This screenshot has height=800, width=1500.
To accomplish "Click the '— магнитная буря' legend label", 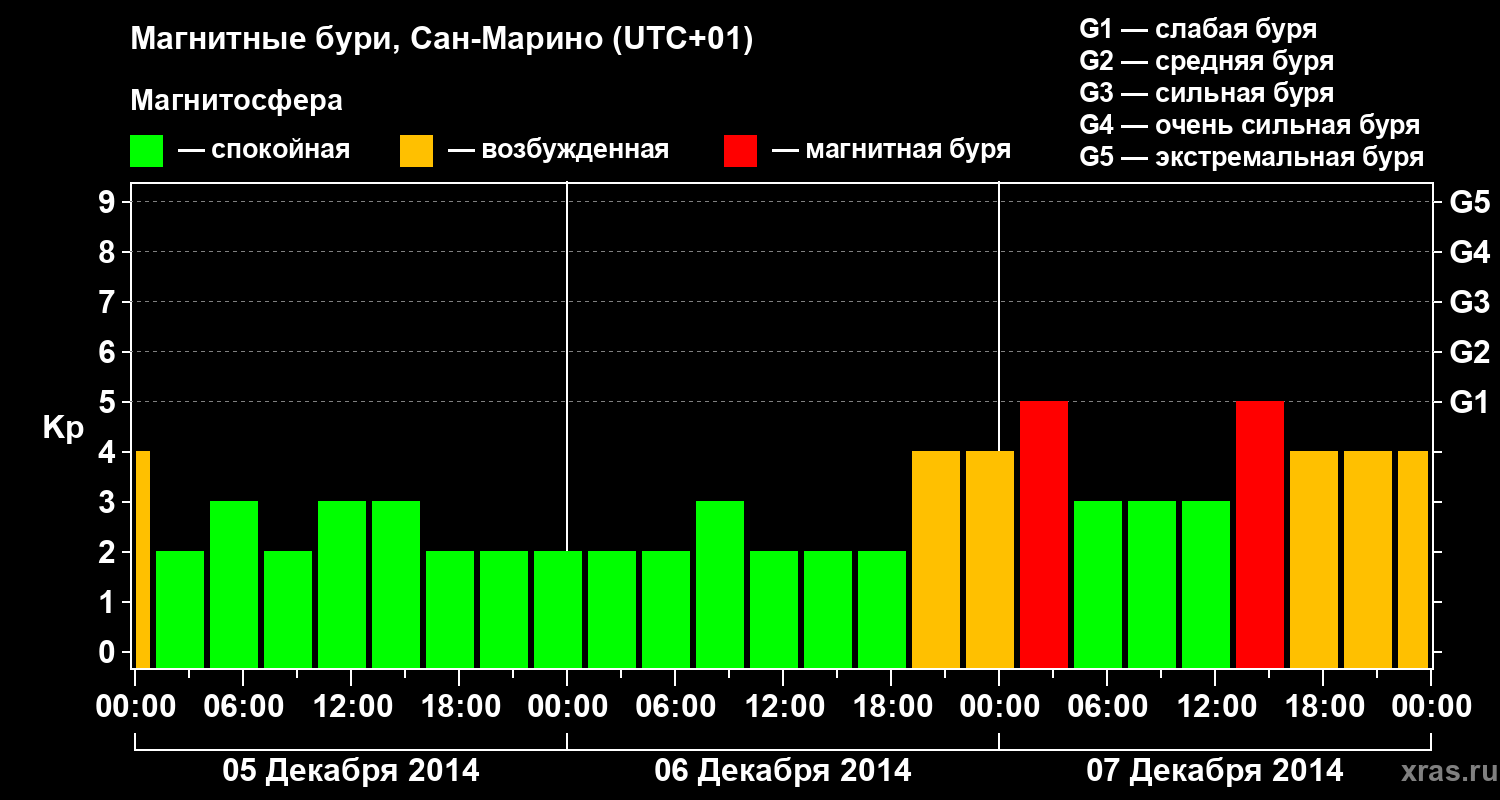I will click(892, 150).
